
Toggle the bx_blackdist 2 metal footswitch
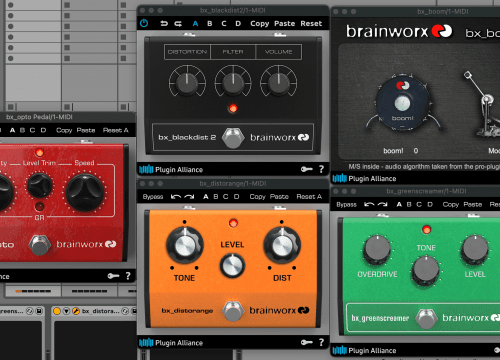tap(233, 137)
